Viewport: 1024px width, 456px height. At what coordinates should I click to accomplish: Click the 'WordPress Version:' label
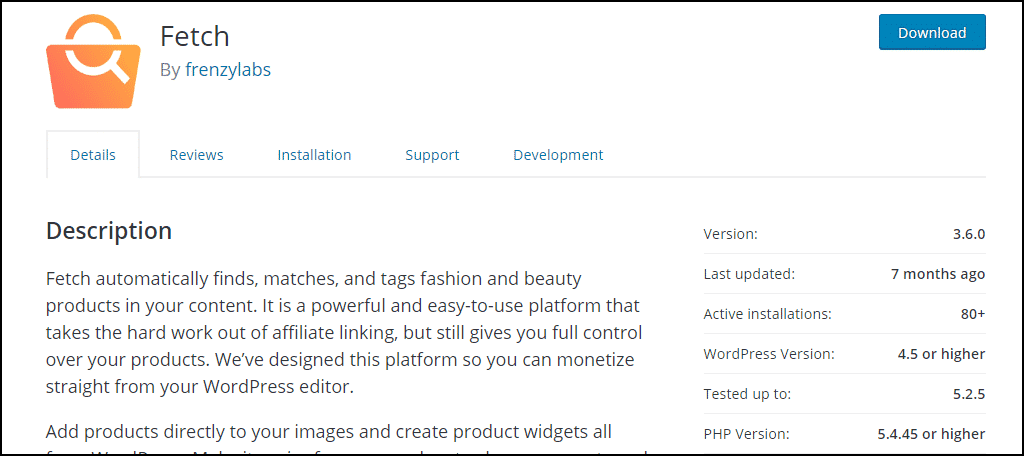769,354
